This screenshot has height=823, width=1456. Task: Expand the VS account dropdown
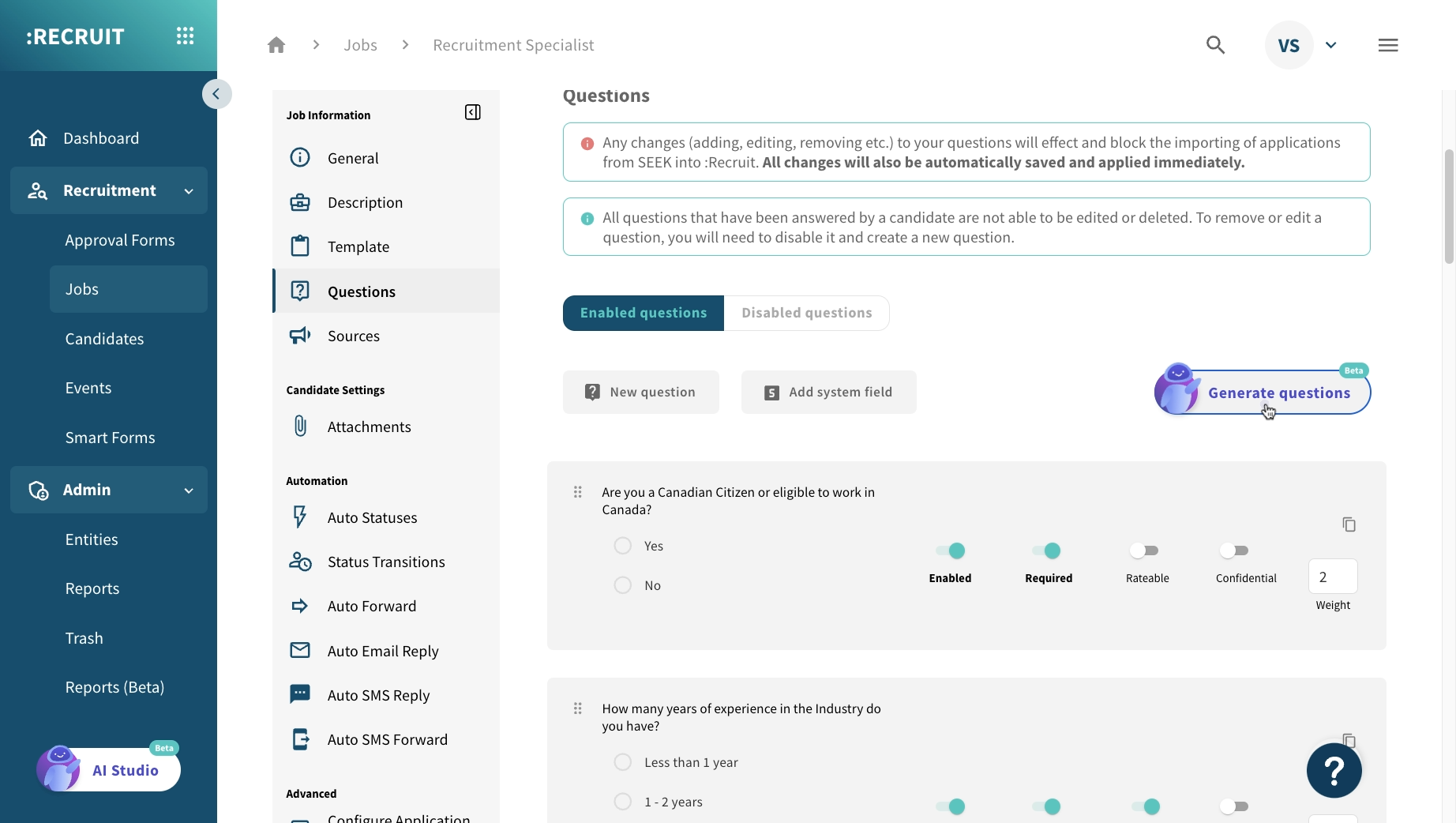pos(1331,45)
